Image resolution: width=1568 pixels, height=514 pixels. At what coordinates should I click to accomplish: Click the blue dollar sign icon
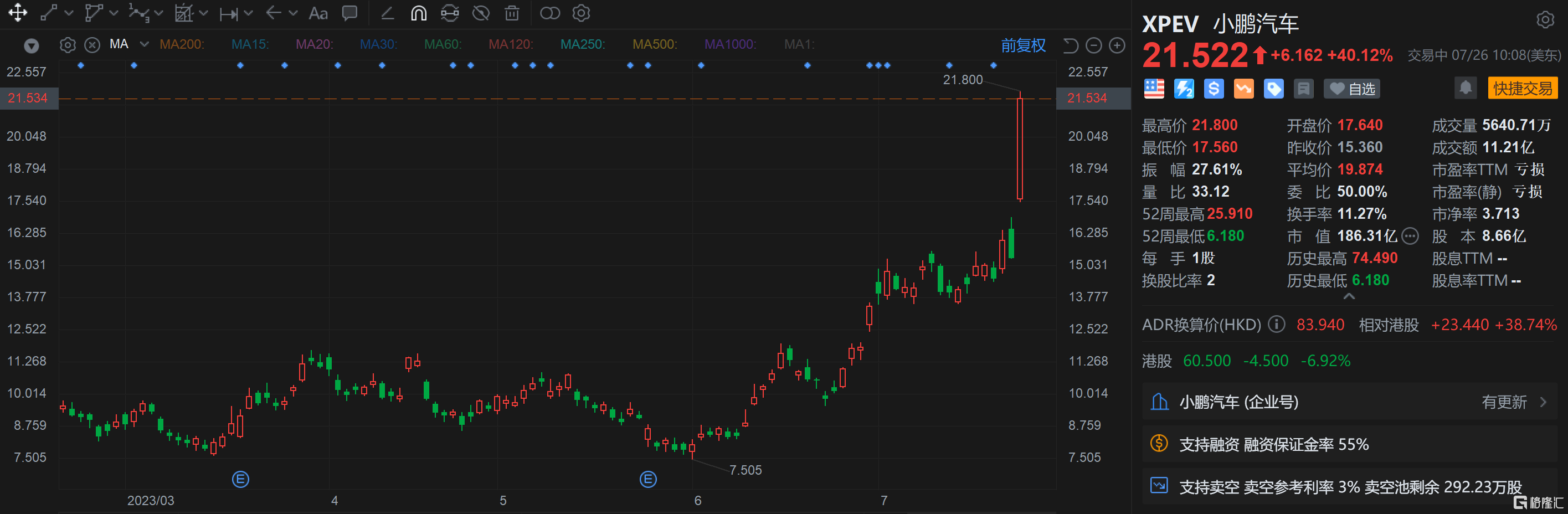(1214, 89)
